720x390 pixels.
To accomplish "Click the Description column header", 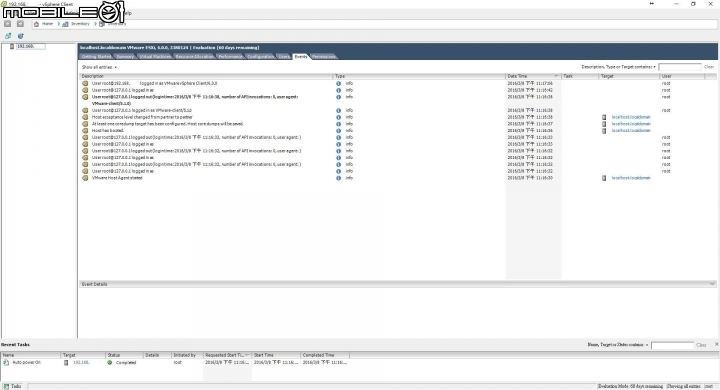I will click(x=206, y=76).
